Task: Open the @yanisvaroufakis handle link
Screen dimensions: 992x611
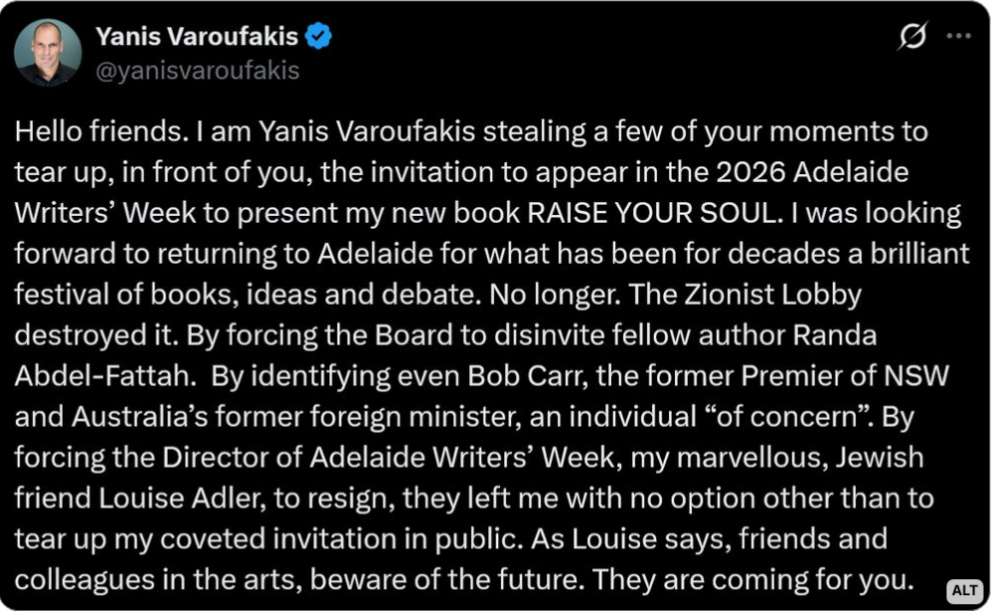Action: [197, 71]
